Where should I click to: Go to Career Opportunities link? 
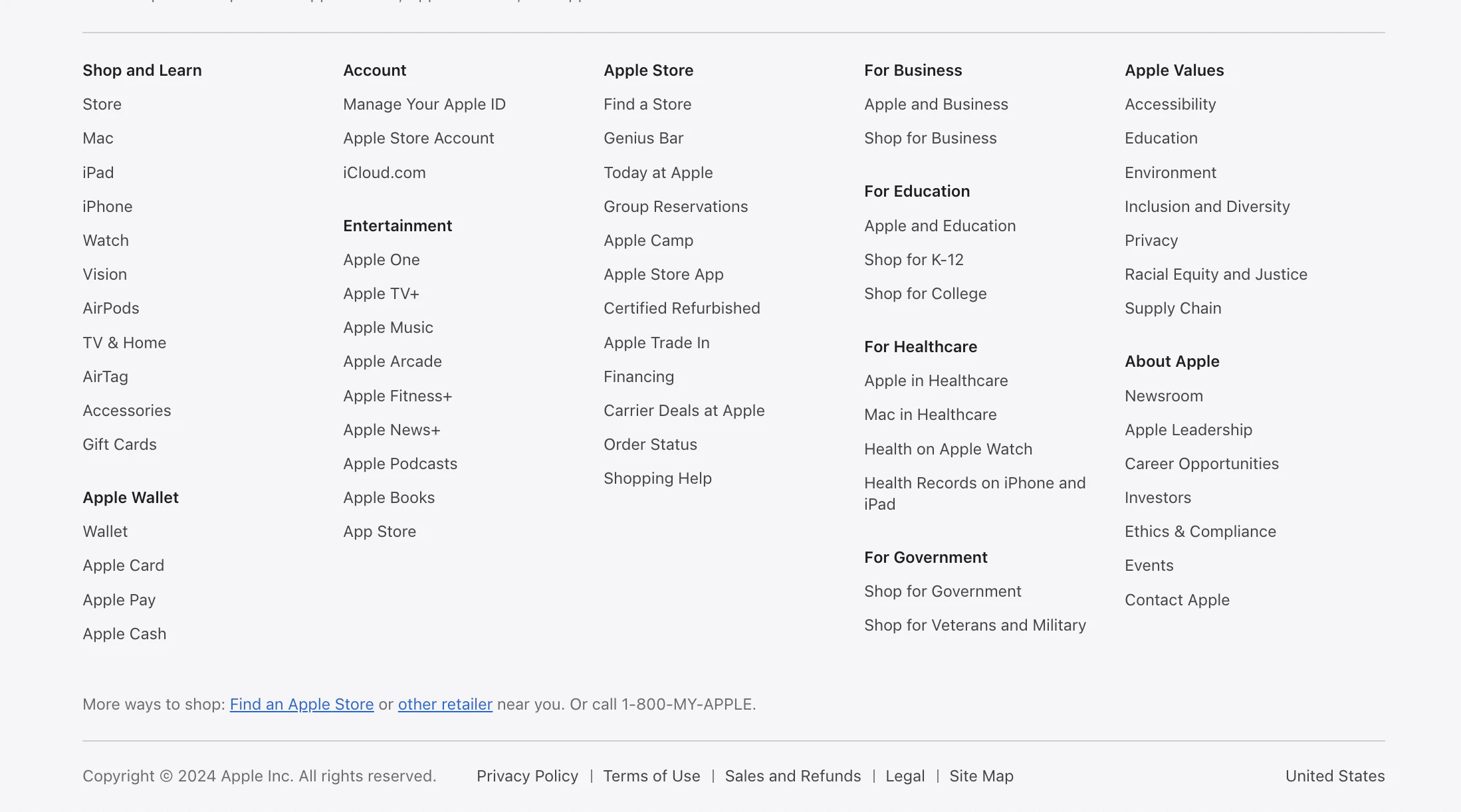(x=1202, y=464)
